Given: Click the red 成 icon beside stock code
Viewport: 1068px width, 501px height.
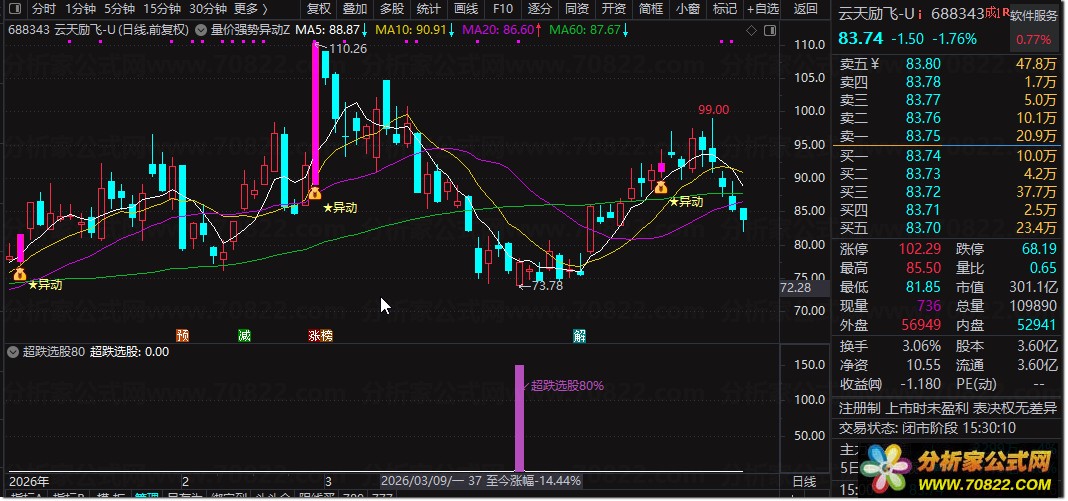Looking at the screenshot, I should point(990,12).
